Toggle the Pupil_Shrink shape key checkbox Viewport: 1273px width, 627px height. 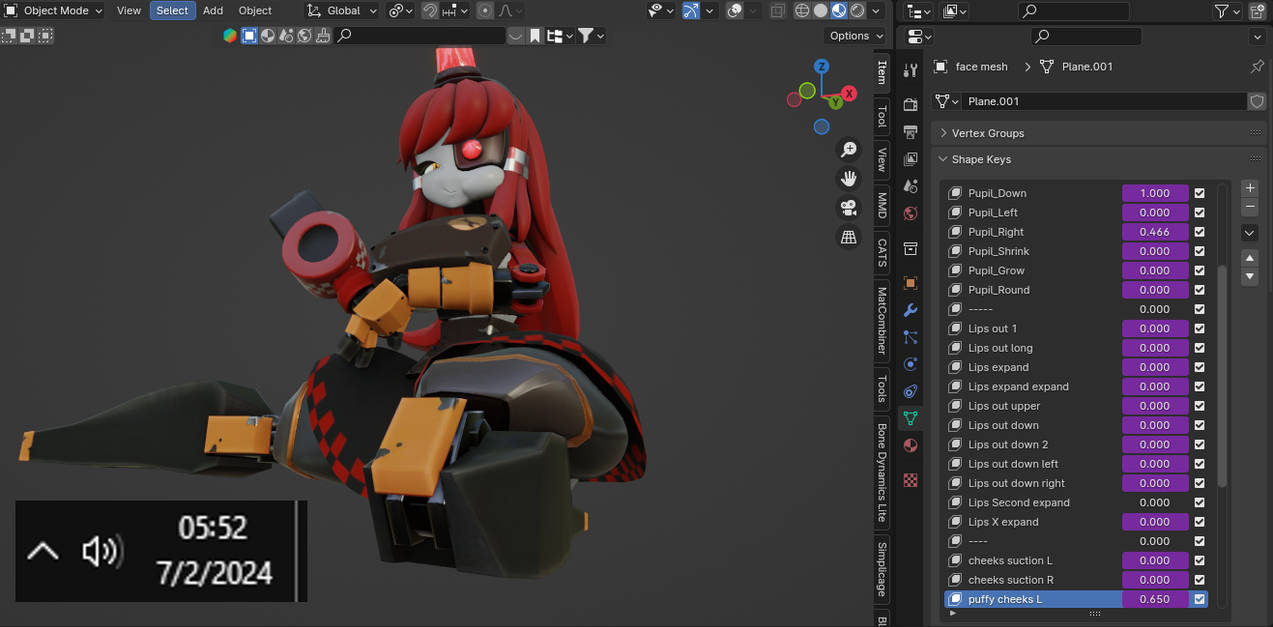click(1198, 251)
